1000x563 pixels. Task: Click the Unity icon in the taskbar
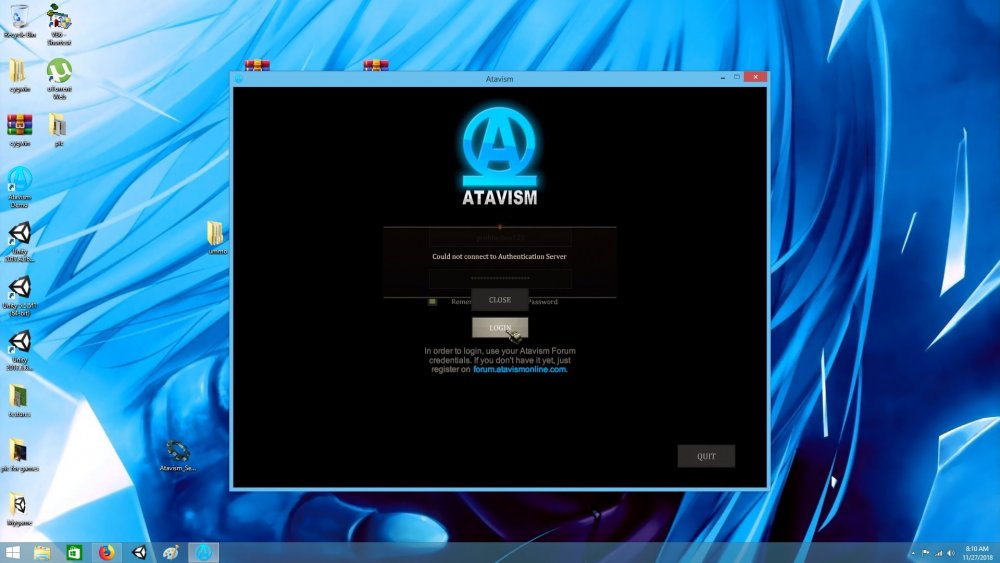138,552
